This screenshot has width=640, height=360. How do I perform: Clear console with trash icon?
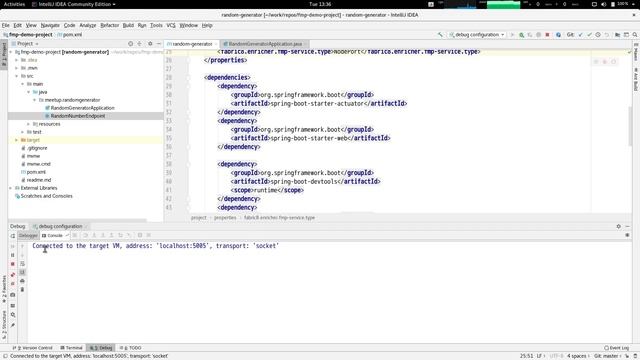click(x=22, y=289)
